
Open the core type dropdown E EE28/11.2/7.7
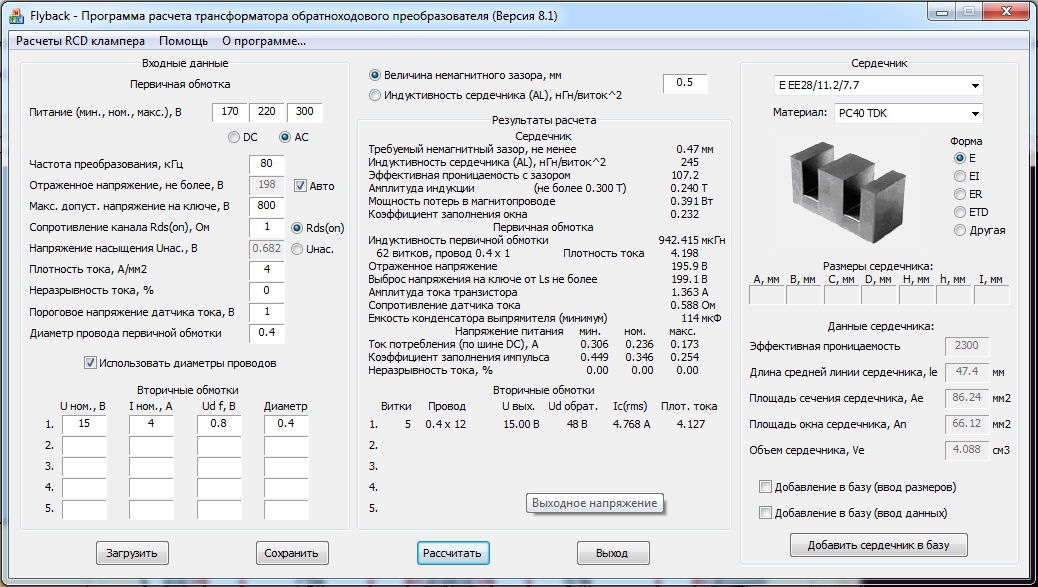point(878,85)
